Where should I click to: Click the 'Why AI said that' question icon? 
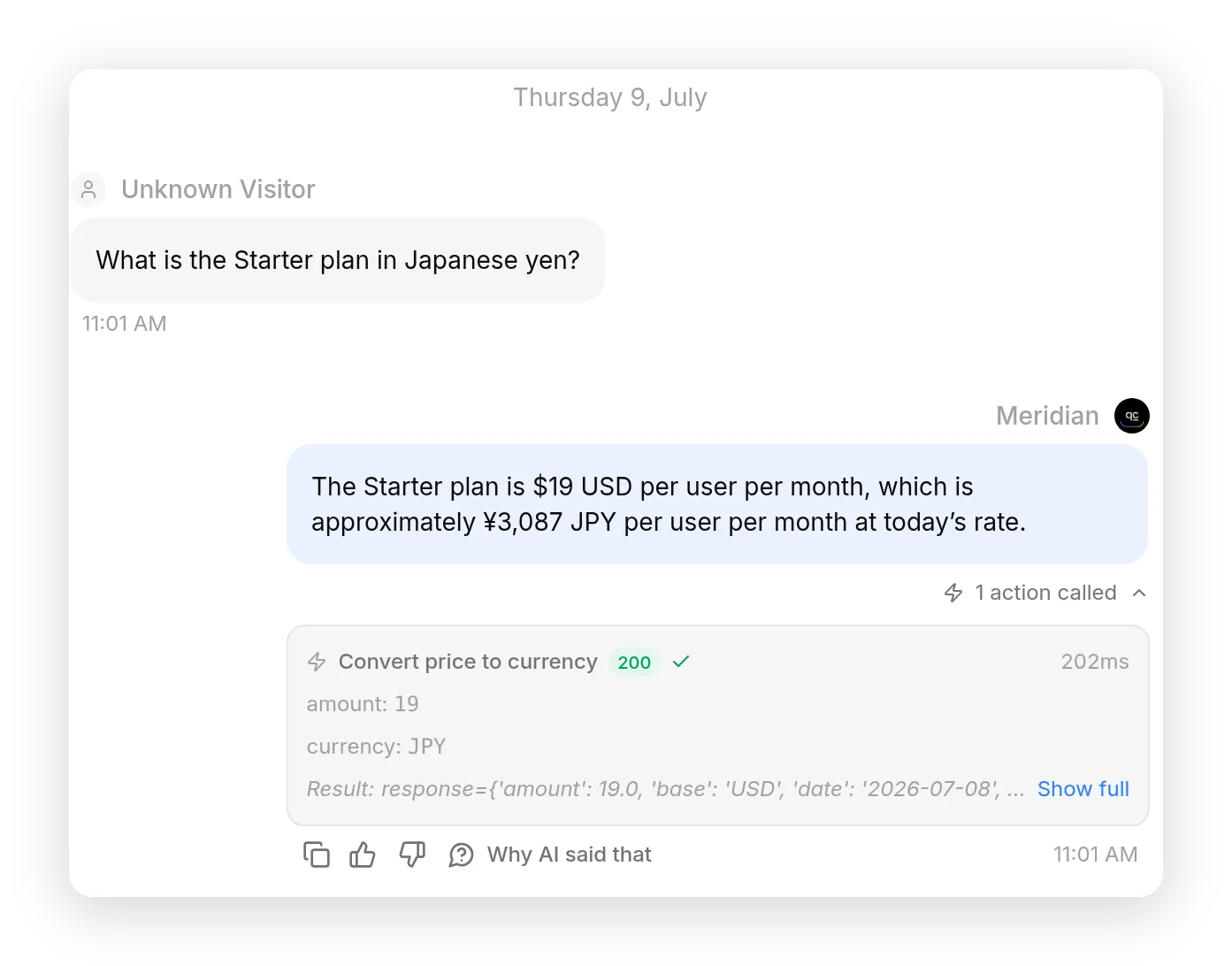[462, 855]
